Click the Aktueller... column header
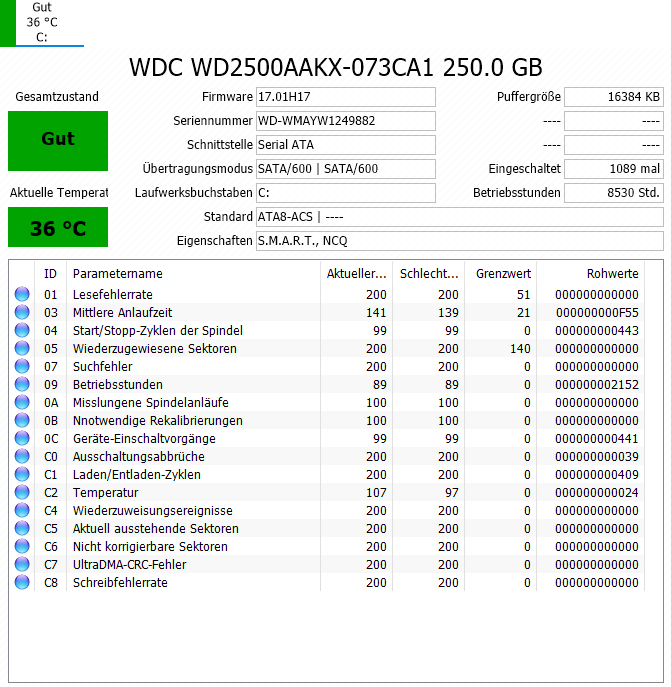671x687 pixels. [356, 274]
